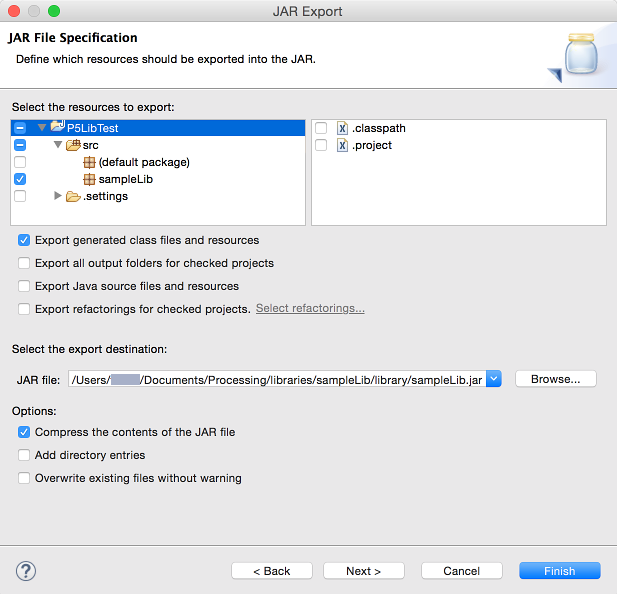
Task: Click the help question mark icon
Action: 26,571
